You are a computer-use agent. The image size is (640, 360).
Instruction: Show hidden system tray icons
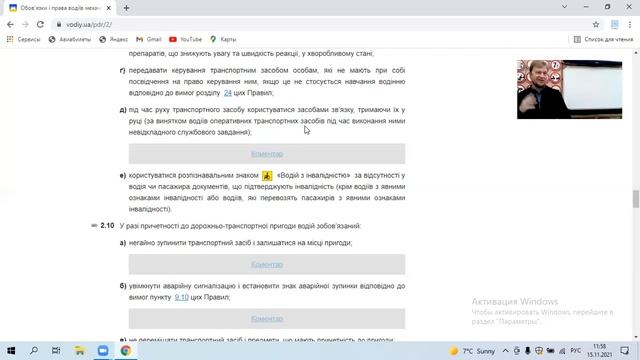[x=505, y=351]
